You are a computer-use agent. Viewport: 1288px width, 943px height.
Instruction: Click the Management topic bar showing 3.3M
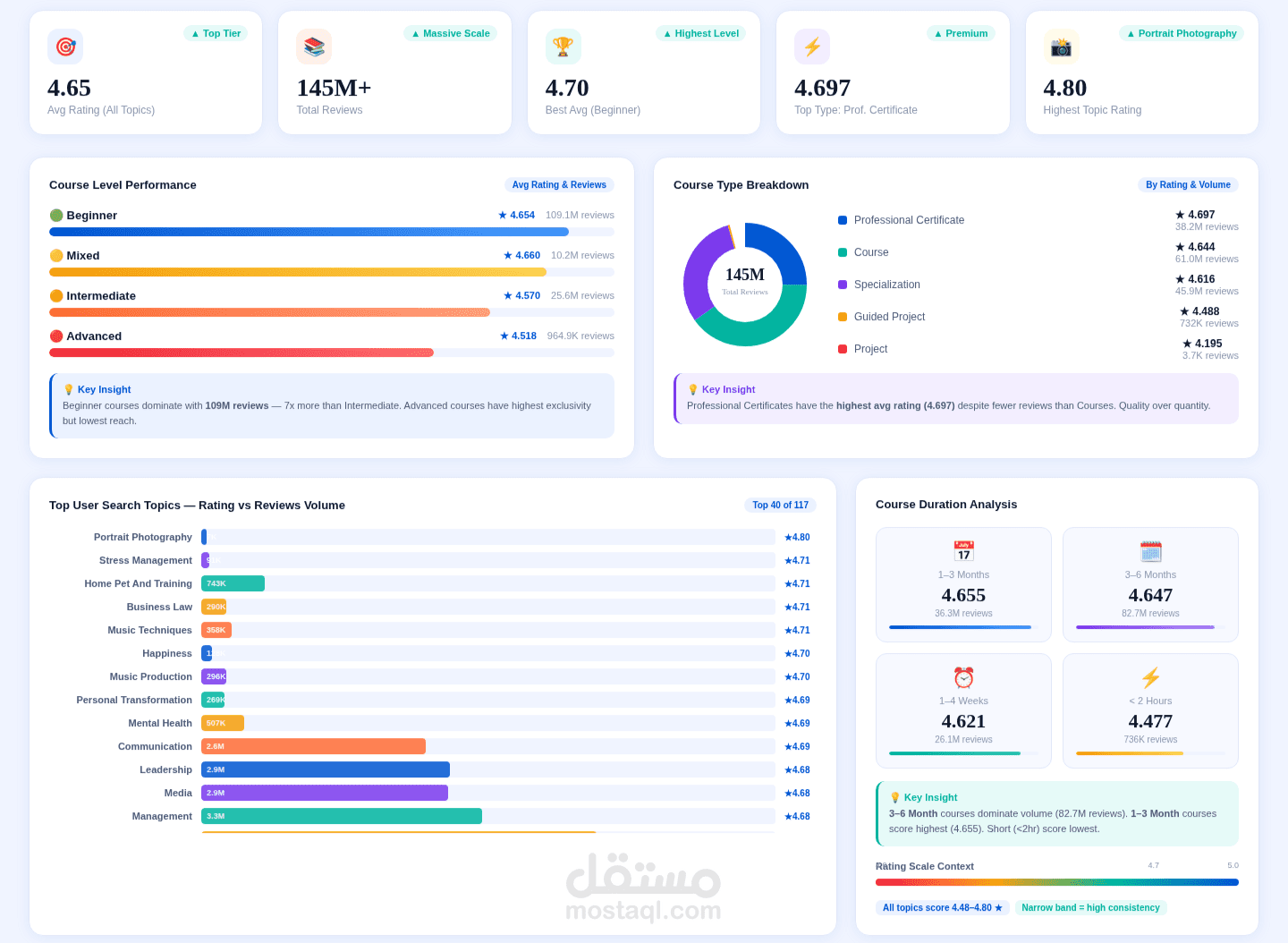pyautogui.click(x=342, y=816)
